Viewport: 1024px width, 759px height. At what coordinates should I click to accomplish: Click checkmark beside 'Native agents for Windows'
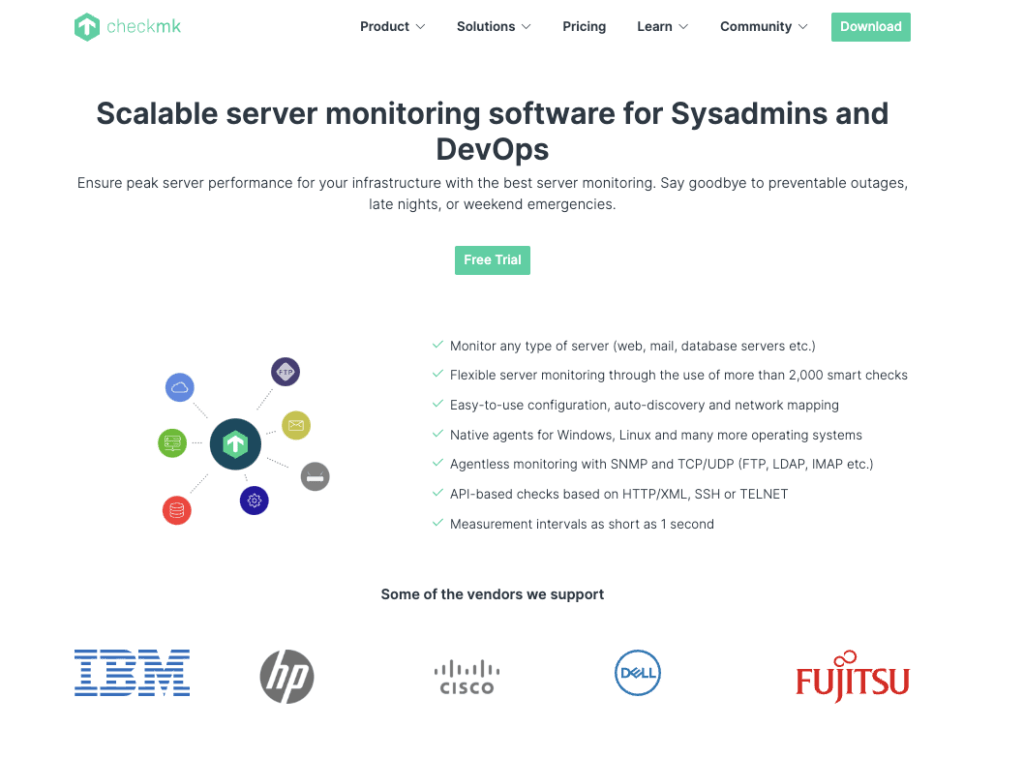pos(438,434)
